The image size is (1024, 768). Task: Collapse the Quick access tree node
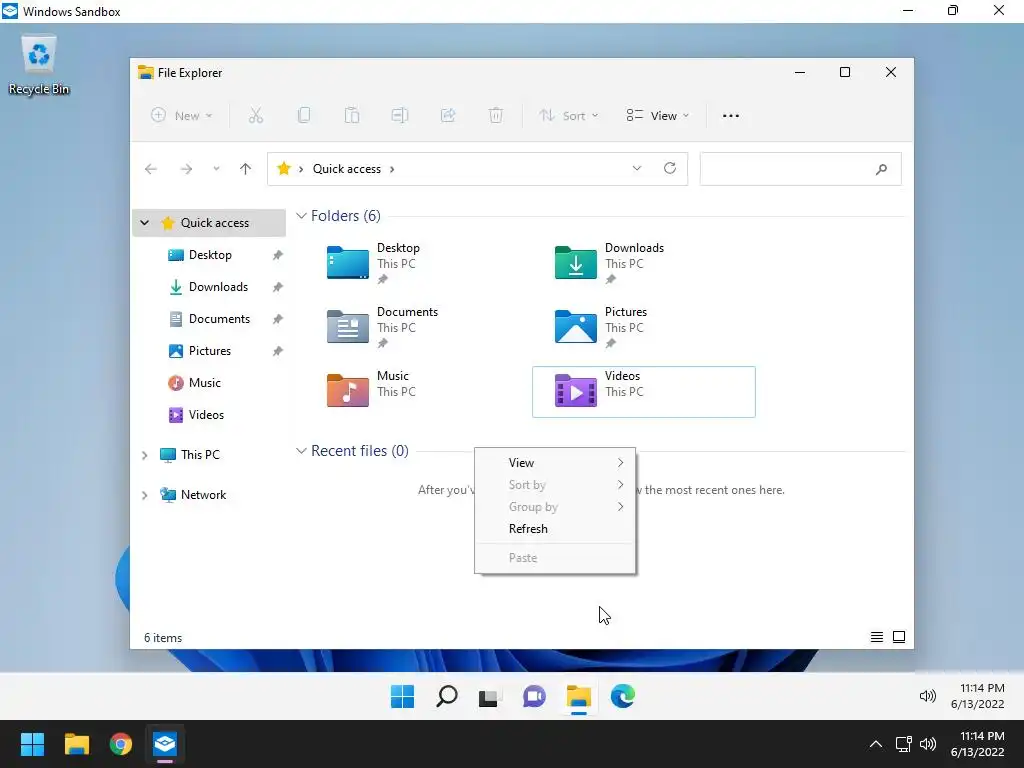(145, 223)
